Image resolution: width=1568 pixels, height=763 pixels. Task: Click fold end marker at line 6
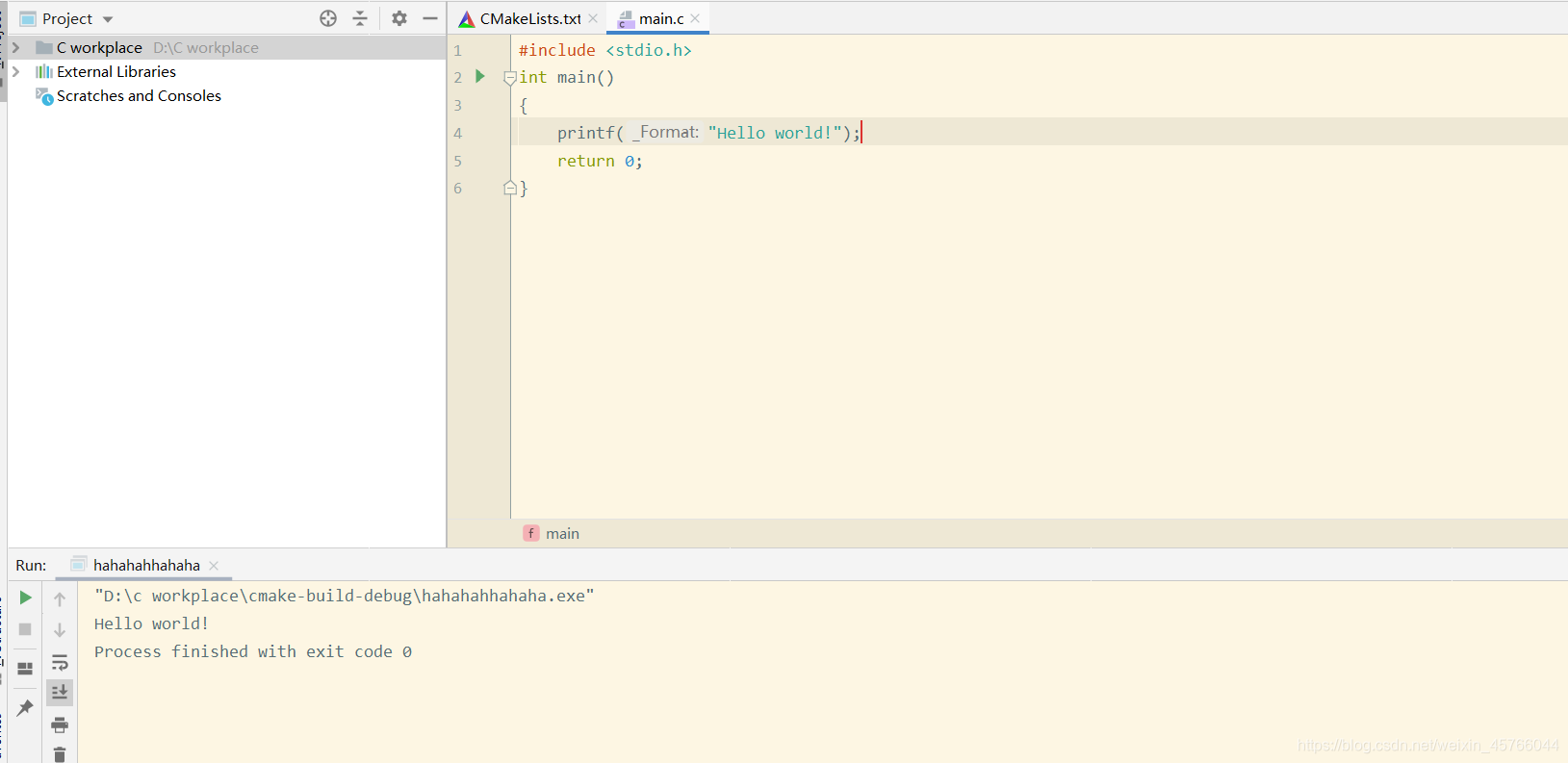click(x=510, y=189)
